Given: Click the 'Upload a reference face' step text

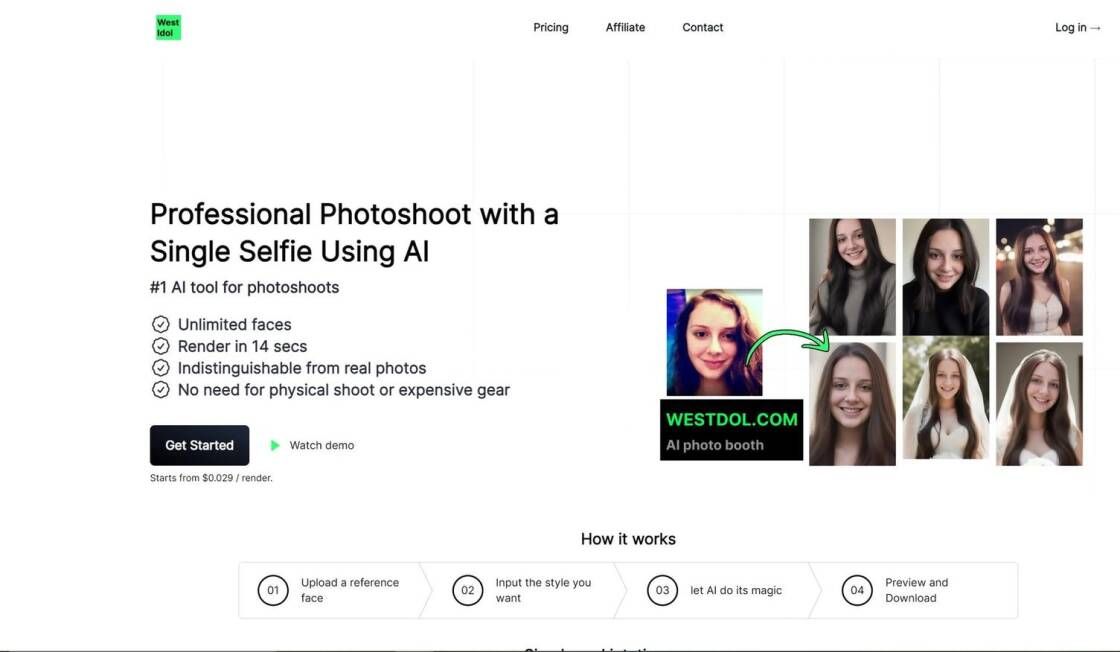Looking at the screenshot, I should tap(350, 591).
